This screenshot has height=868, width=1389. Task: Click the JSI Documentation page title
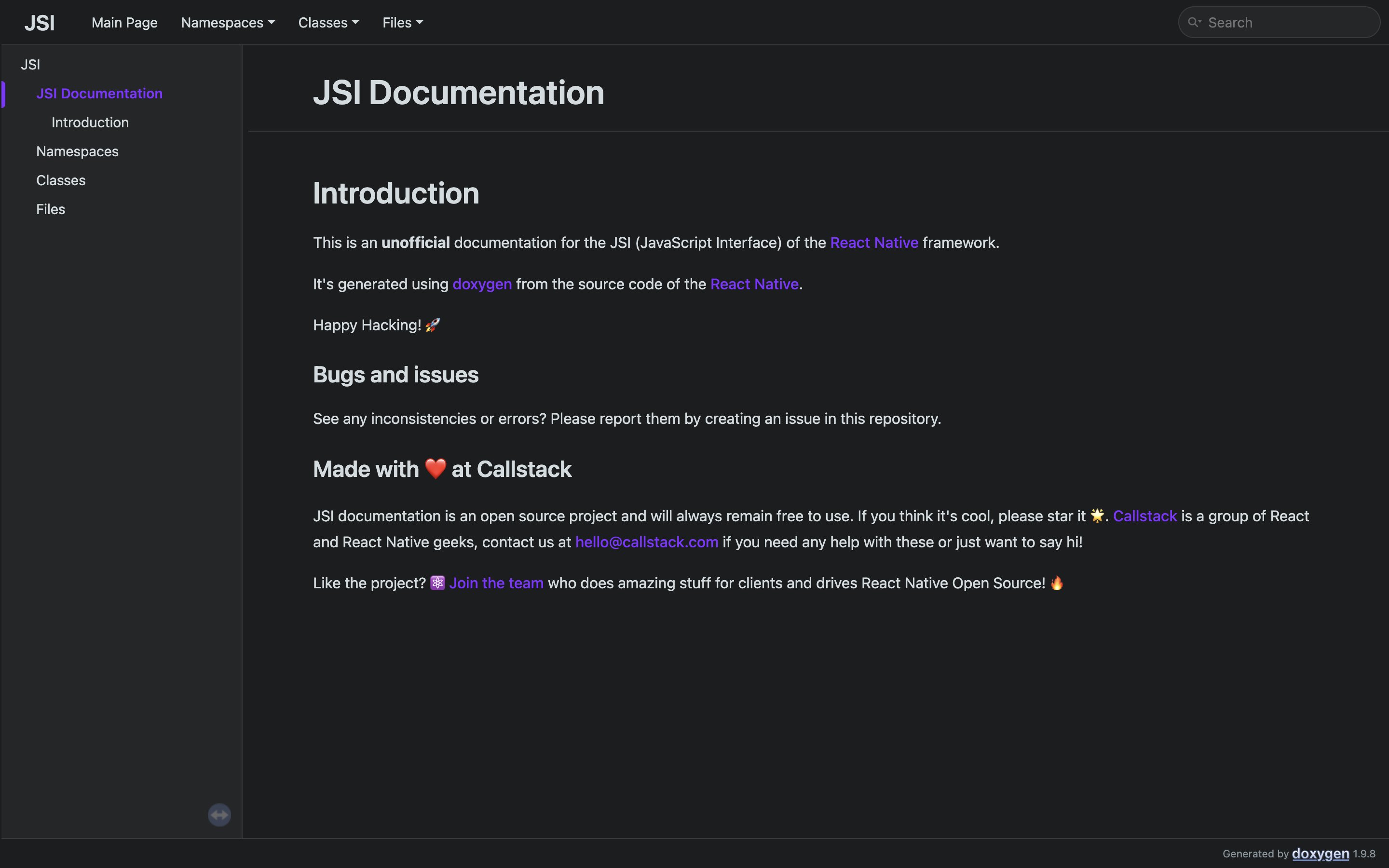click(459, 93)
